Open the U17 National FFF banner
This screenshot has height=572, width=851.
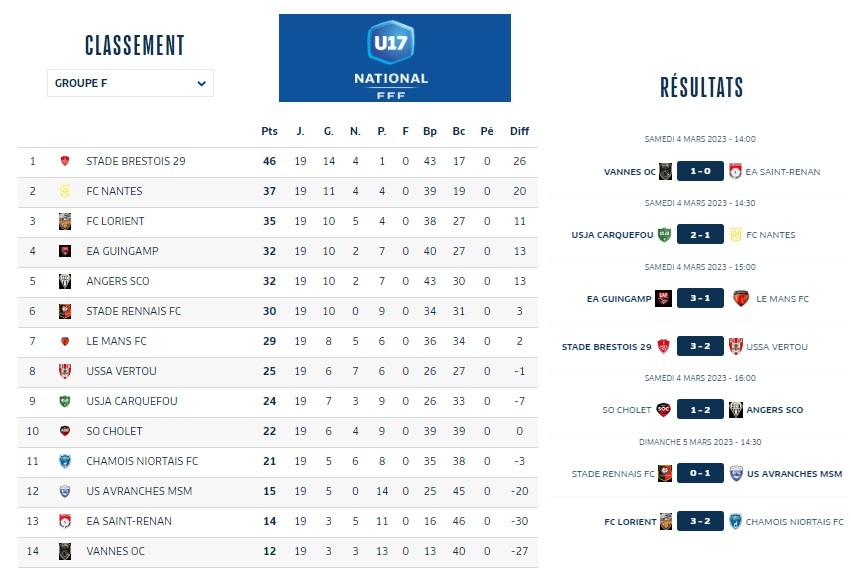[x=395, y=58]
